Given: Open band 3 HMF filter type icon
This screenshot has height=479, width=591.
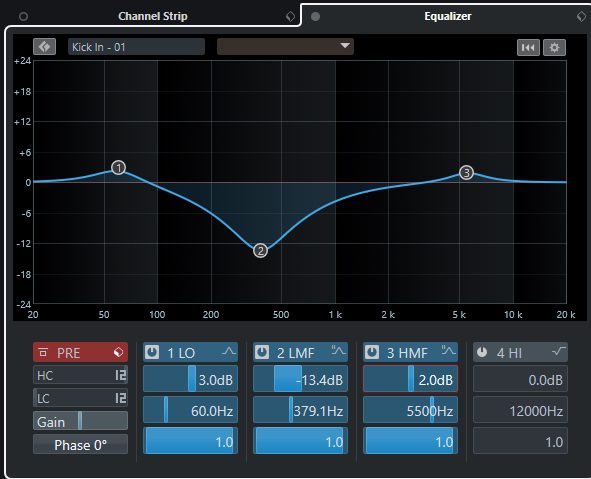Looking at the screenshot, I should tap(449, 351).
